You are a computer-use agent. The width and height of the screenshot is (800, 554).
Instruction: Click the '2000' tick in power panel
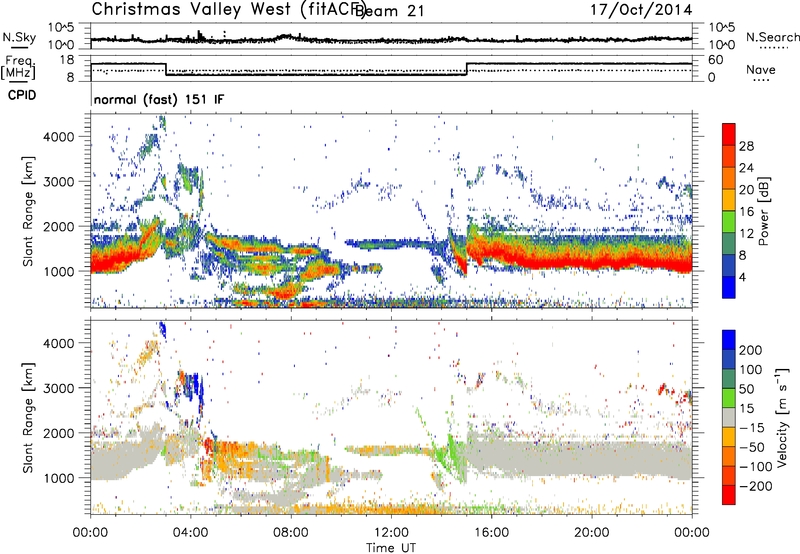click(59, 226)
